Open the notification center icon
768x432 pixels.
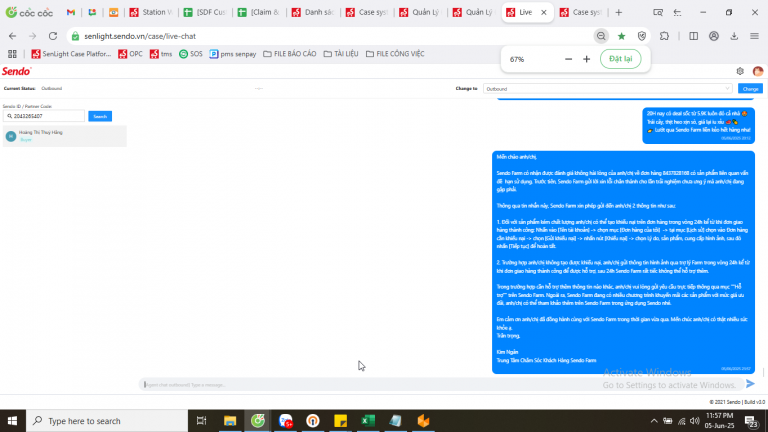click(x=752, y=421)
